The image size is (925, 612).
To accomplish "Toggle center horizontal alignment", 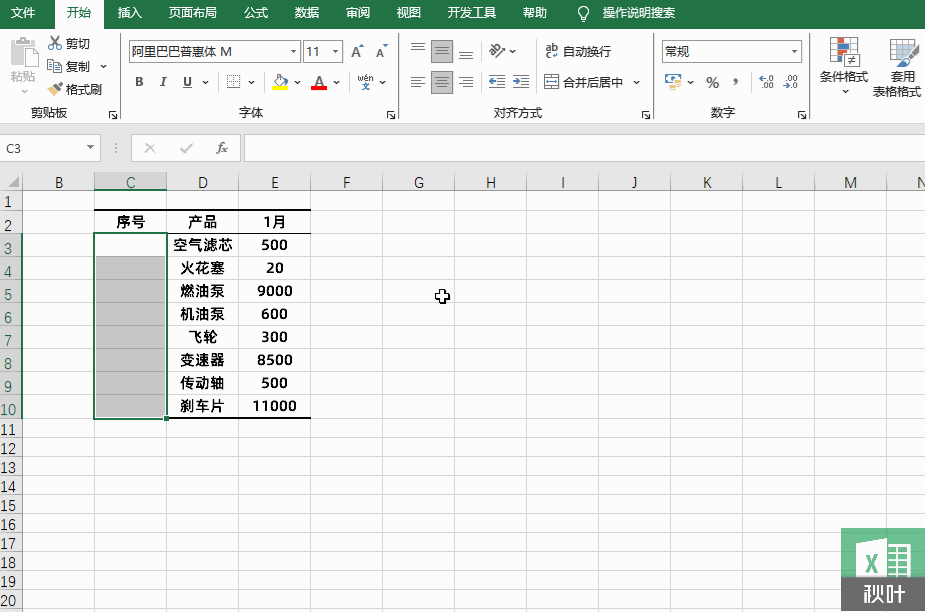I will 442,82.
